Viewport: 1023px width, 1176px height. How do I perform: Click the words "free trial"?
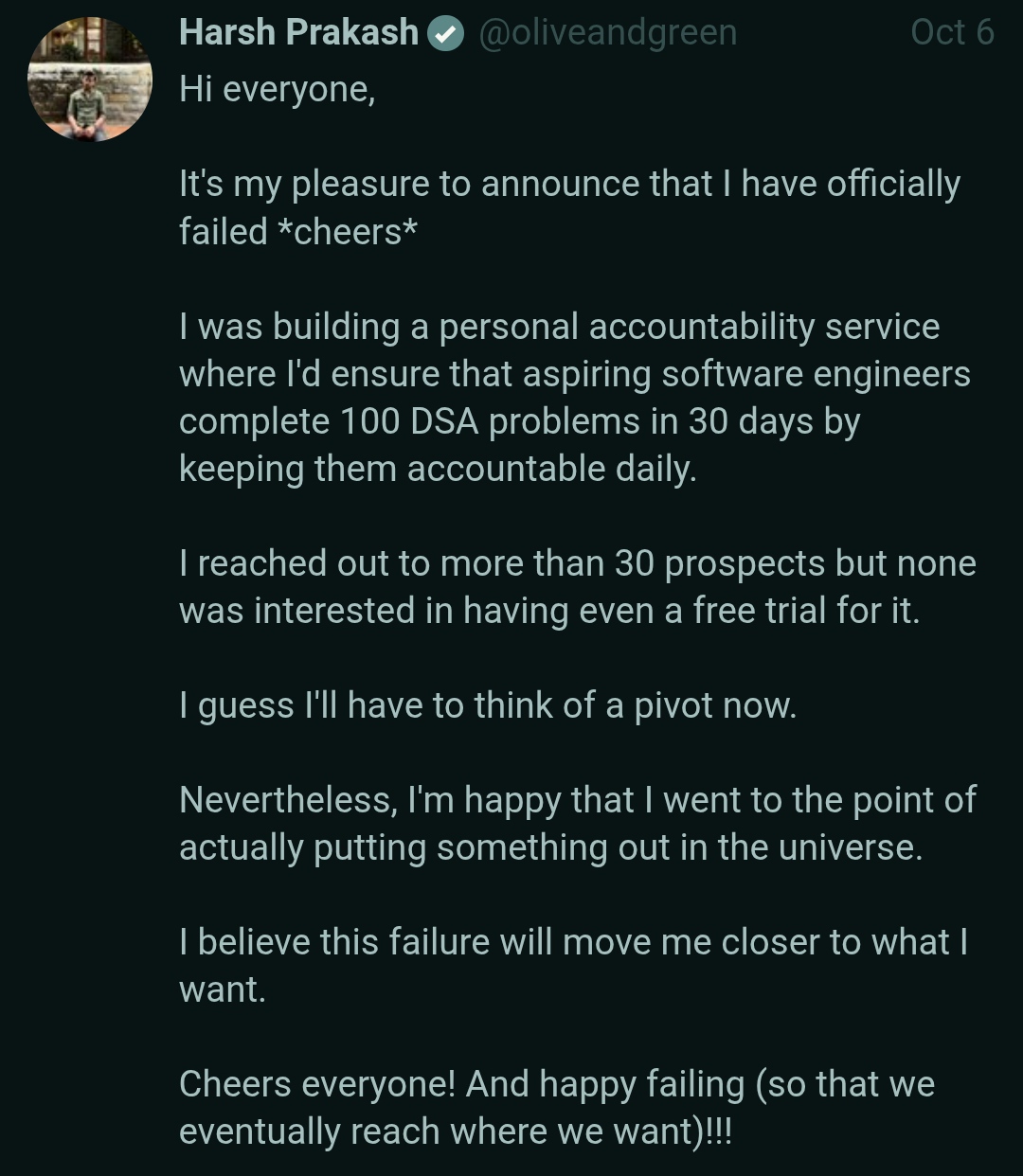click(760, 611)
